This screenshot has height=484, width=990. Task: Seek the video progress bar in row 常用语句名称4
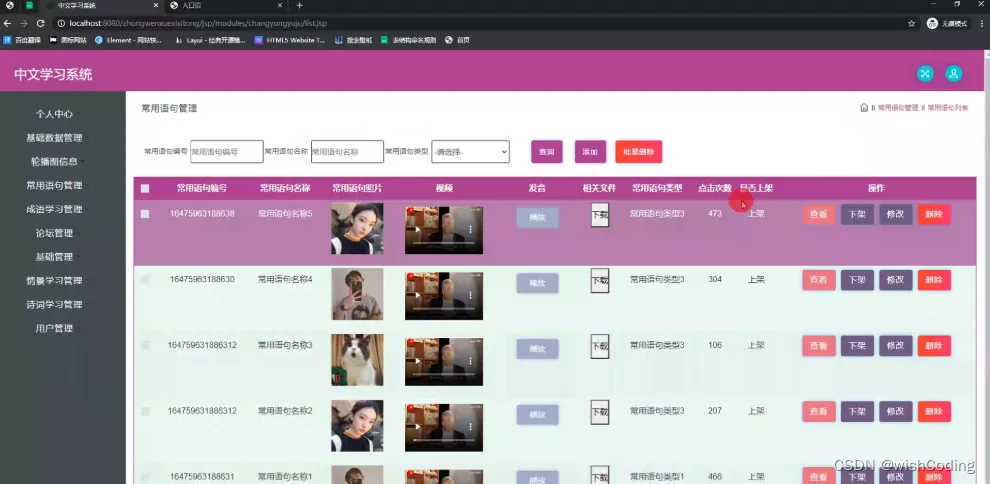(444, 309)
